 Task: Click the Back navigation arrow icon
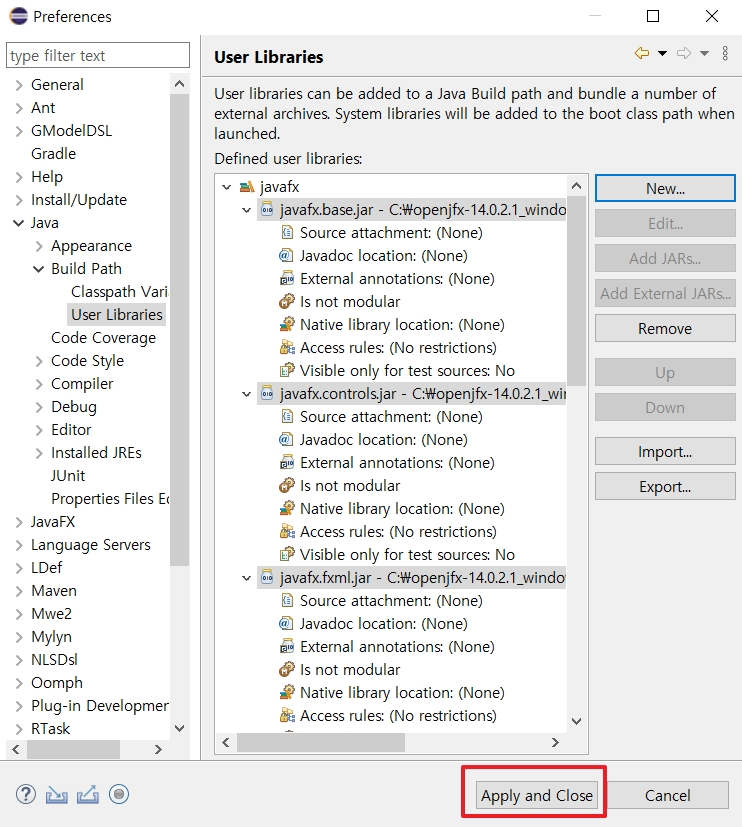coord(642,53)
